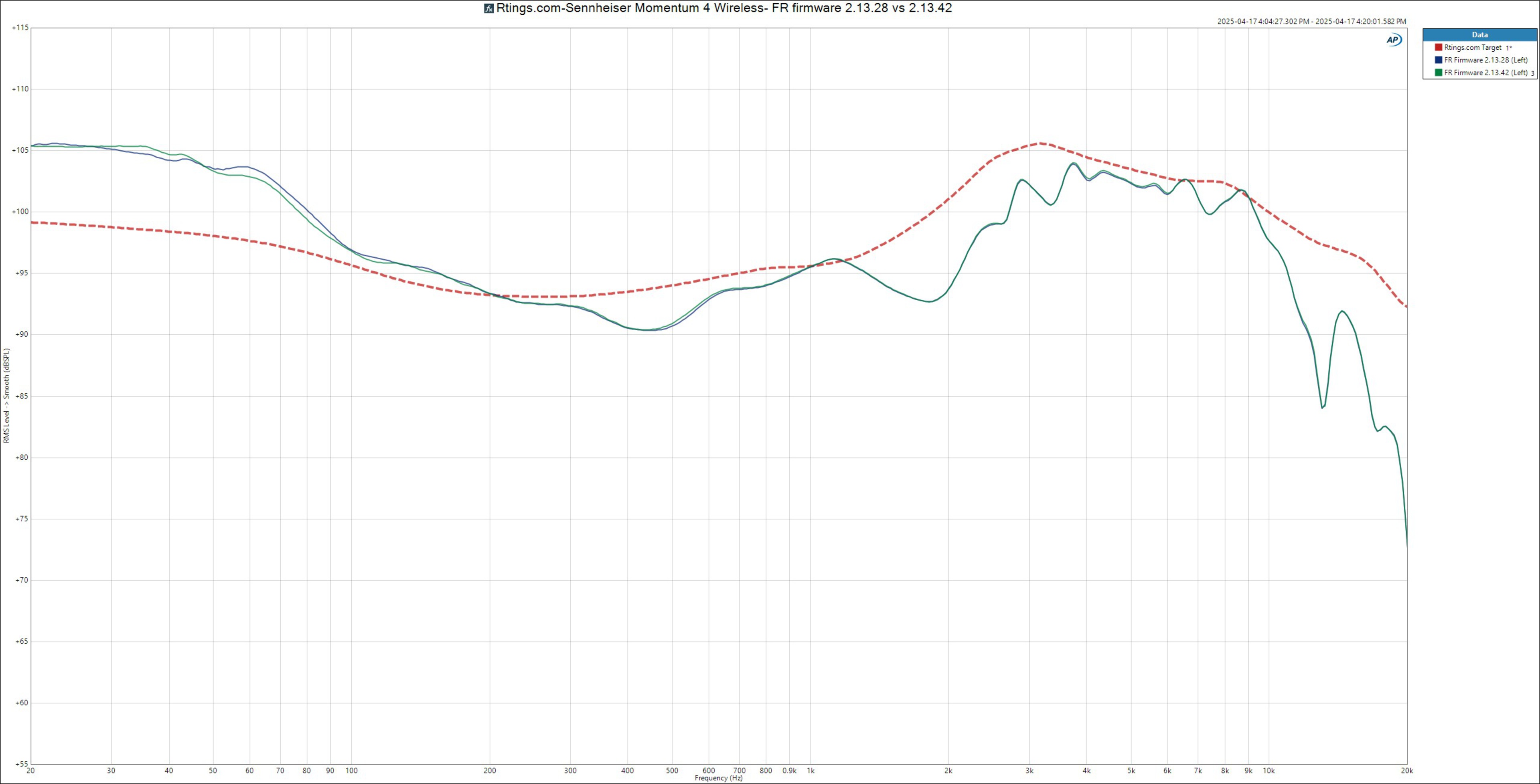Click the AP Audio Precision logo
The image size is (1540, 784).
click(x=1394, y=40)
